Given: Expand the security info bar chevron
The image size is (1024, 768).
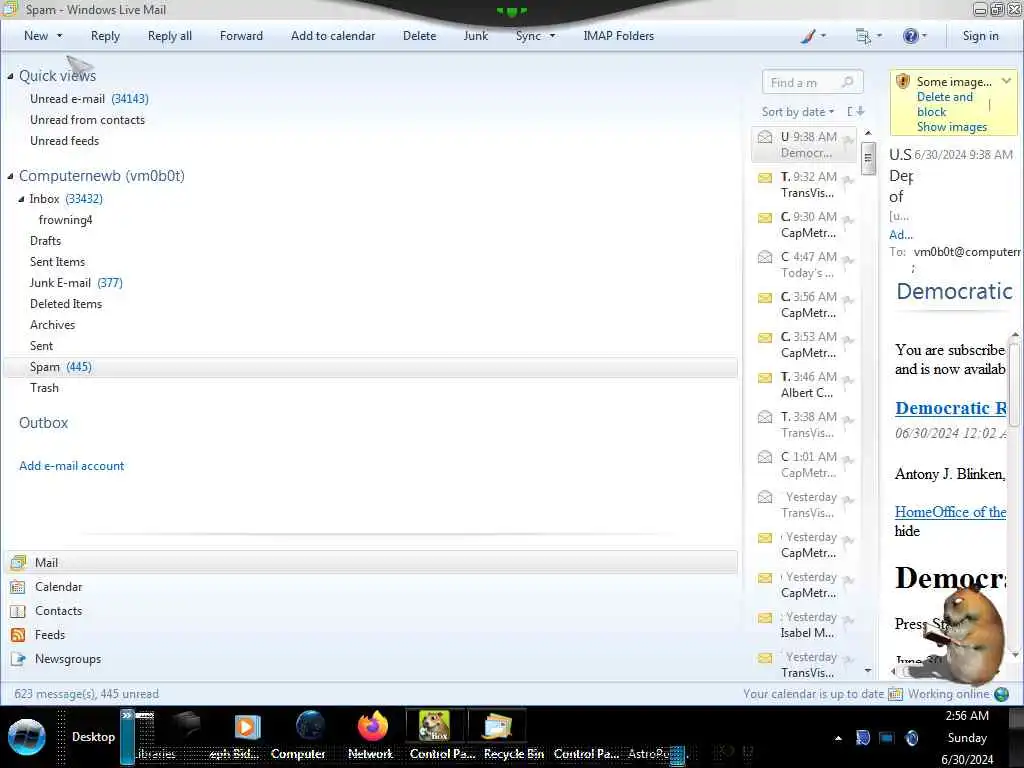Looking at the screenshot, I should point(1006,81).
